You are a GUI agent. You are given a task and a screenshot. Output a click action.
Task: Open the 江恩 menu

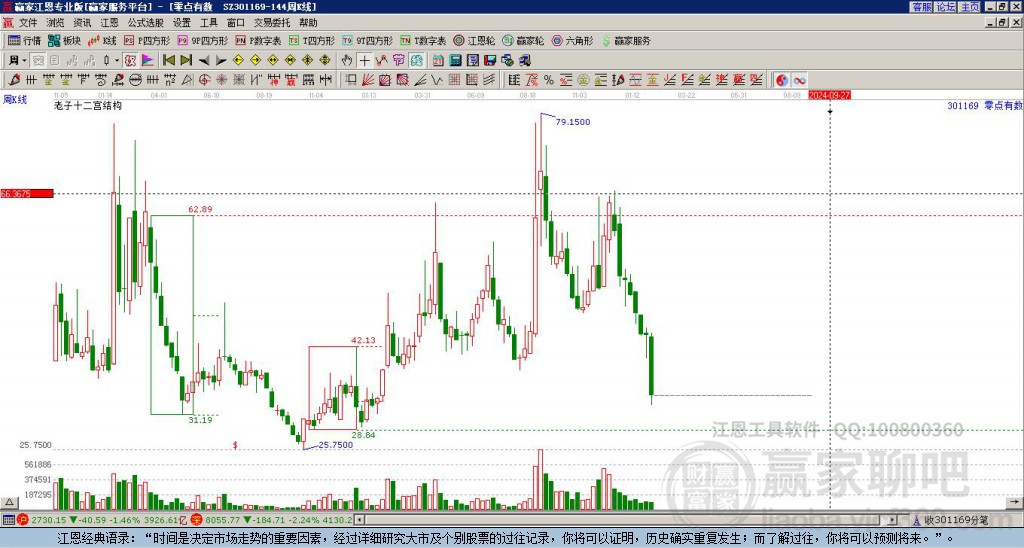point(109,23)
